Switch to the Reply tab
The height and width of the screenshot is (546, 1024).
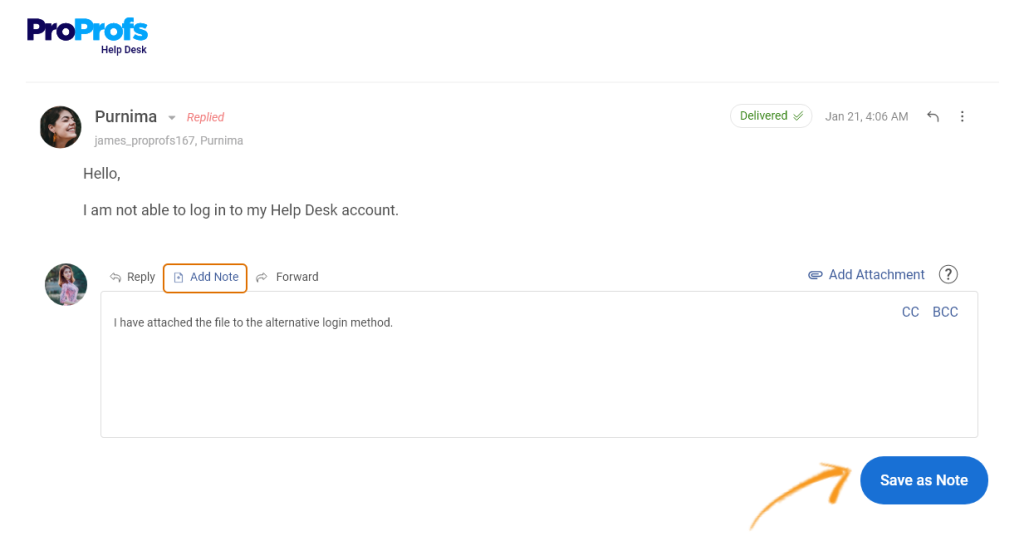(133, 277)
